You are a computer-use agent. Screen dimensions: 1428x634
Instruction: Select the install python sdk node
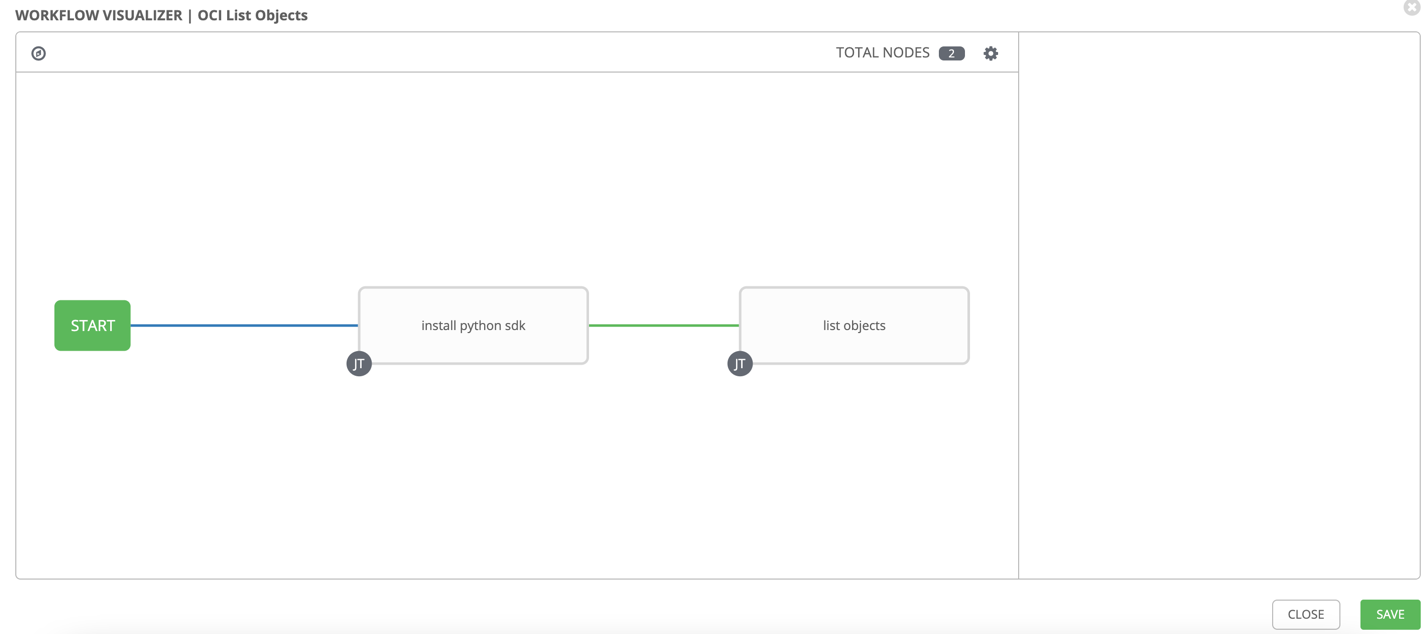(x=473, y=325)
